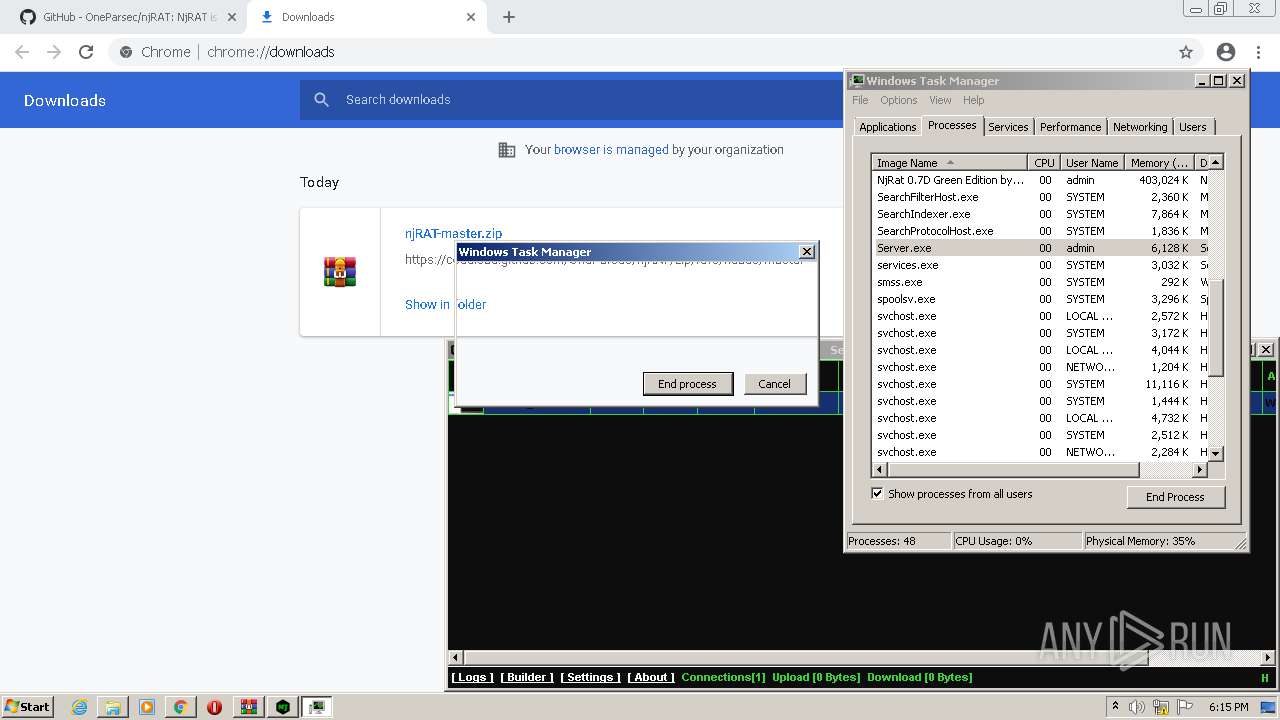Open Windows Explorer folder icon on taskbar
This screenshot has height=720, width=1280.
[x=113, y=707]
